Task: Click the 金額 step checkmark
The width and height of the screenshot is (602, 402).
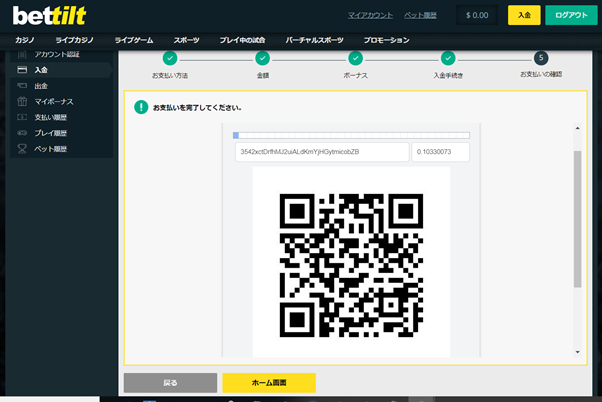Action: 263,58
